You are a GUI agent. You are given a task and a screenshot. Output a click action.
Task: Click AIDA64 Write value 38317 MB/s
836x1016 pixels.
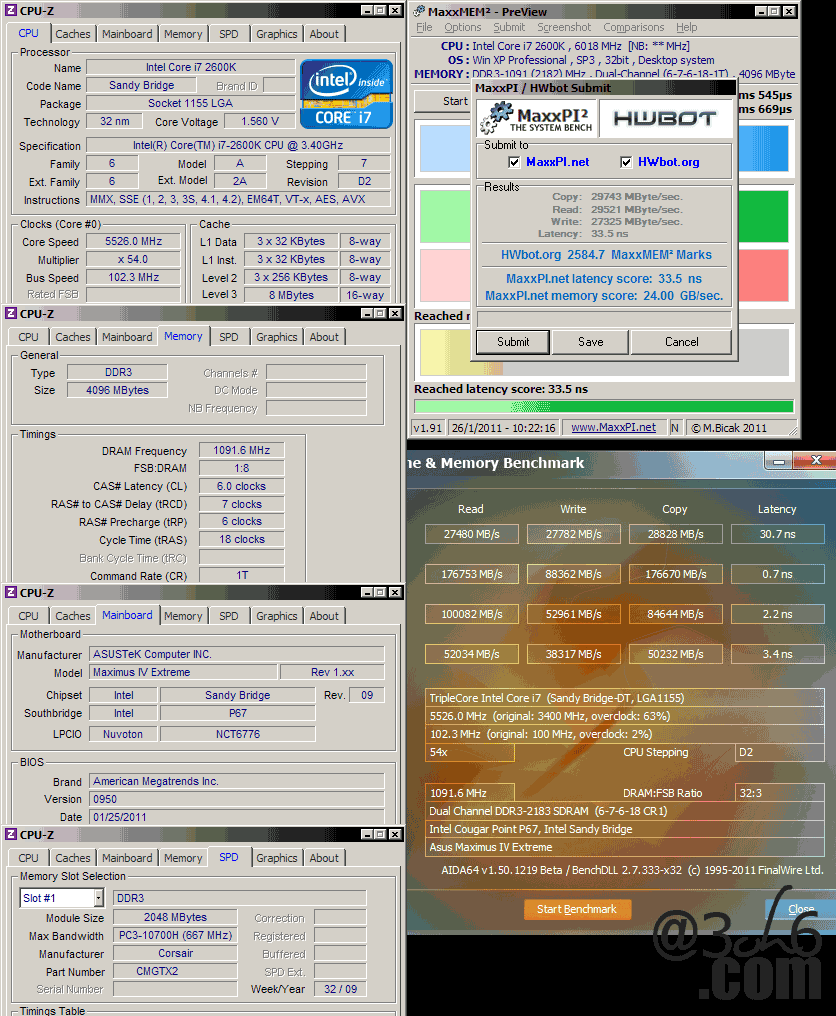point(574,654)
